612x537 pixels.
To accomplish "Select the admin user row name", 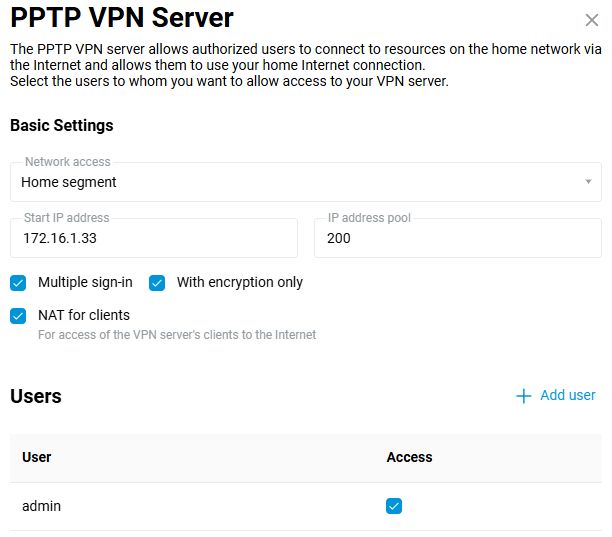I will pyautogui.click(x=41, y=506).
